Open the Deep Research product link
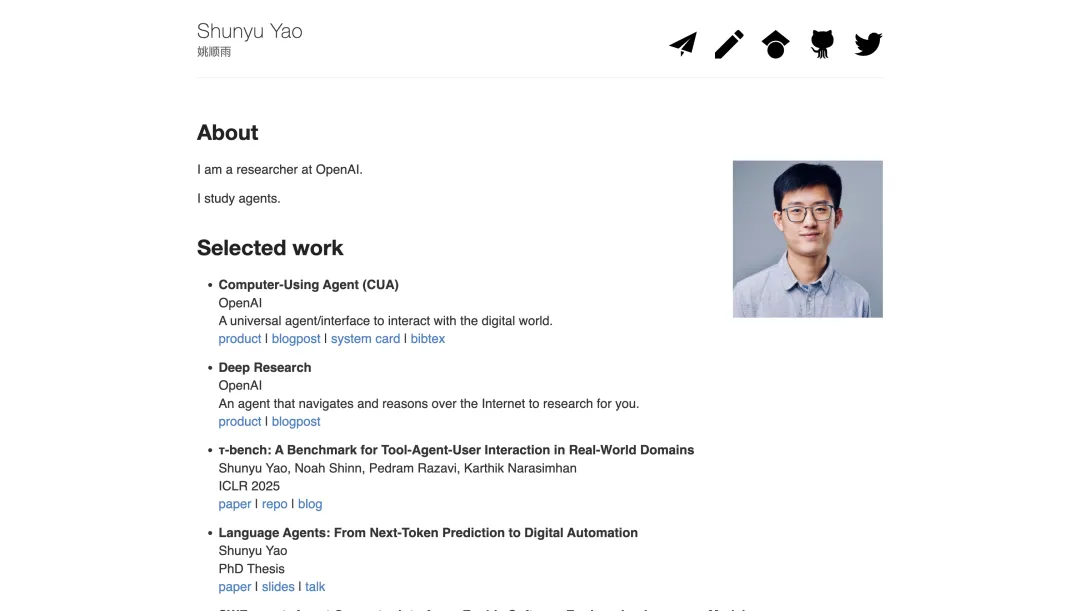The height and width of the screenshot is (611, 1080). click(240, 422)
